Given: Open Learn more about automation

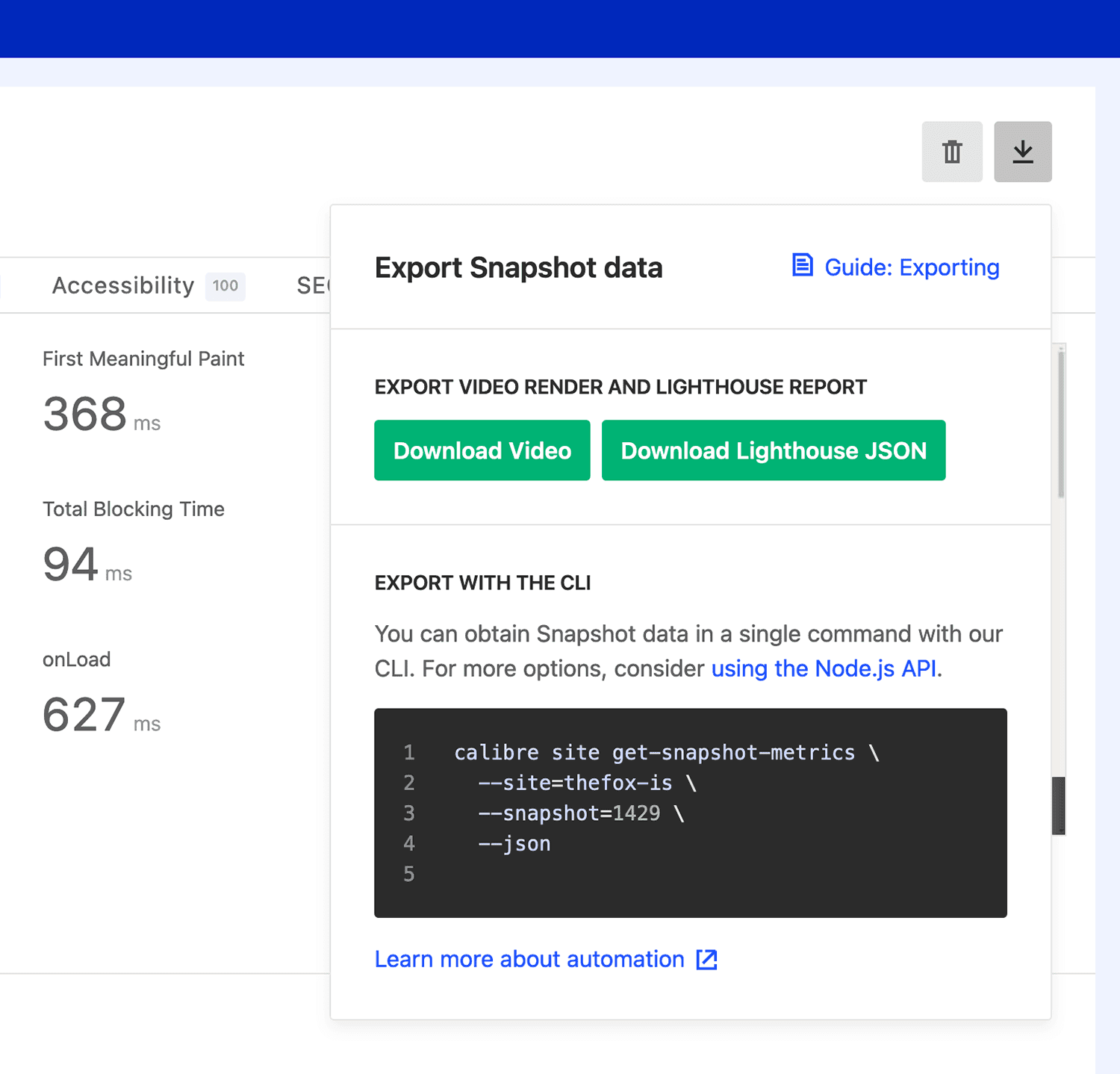Looking at the screenshot, I should point(529,959).
